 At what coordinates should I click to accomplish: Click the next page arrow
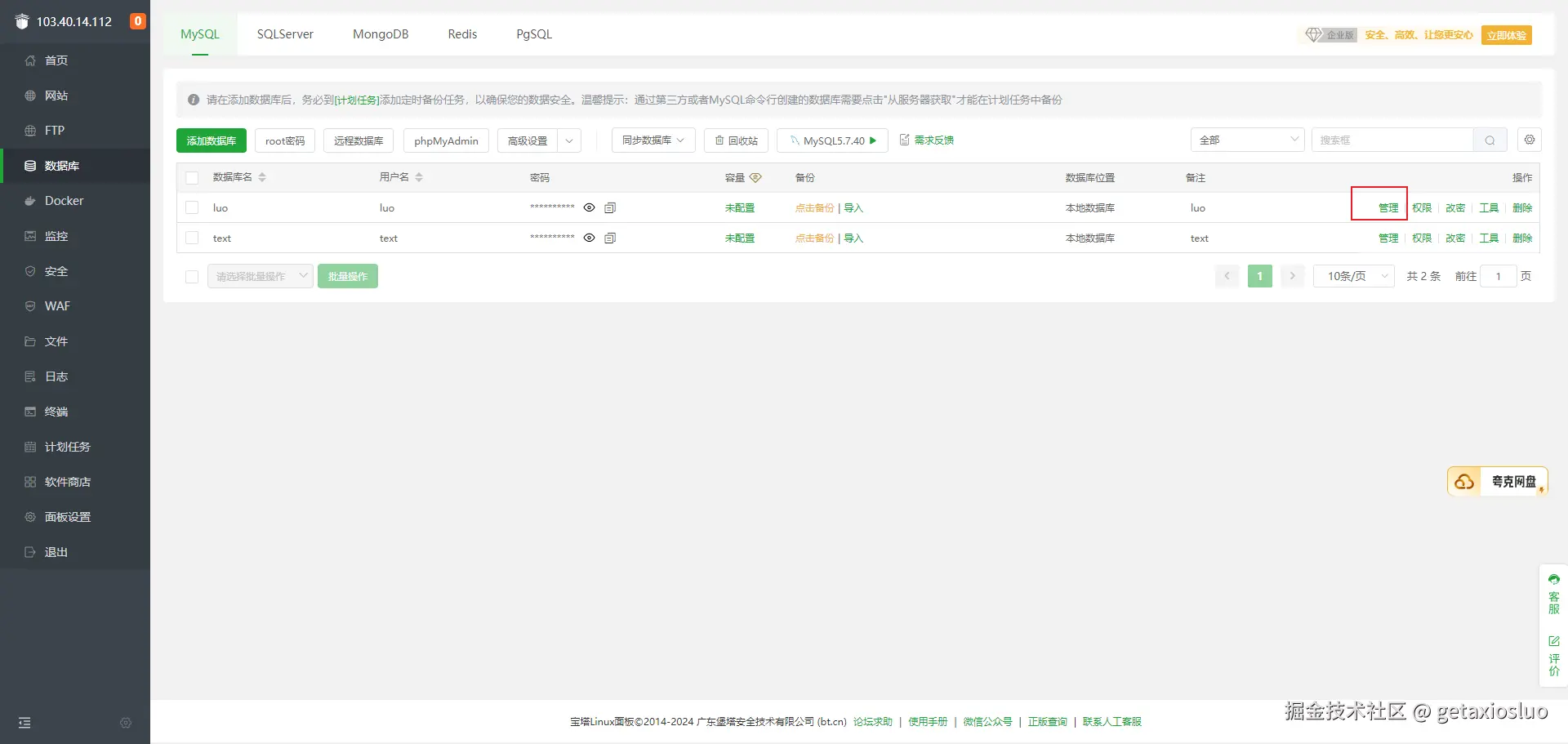pyautogui.click(x=1293, y=276)
